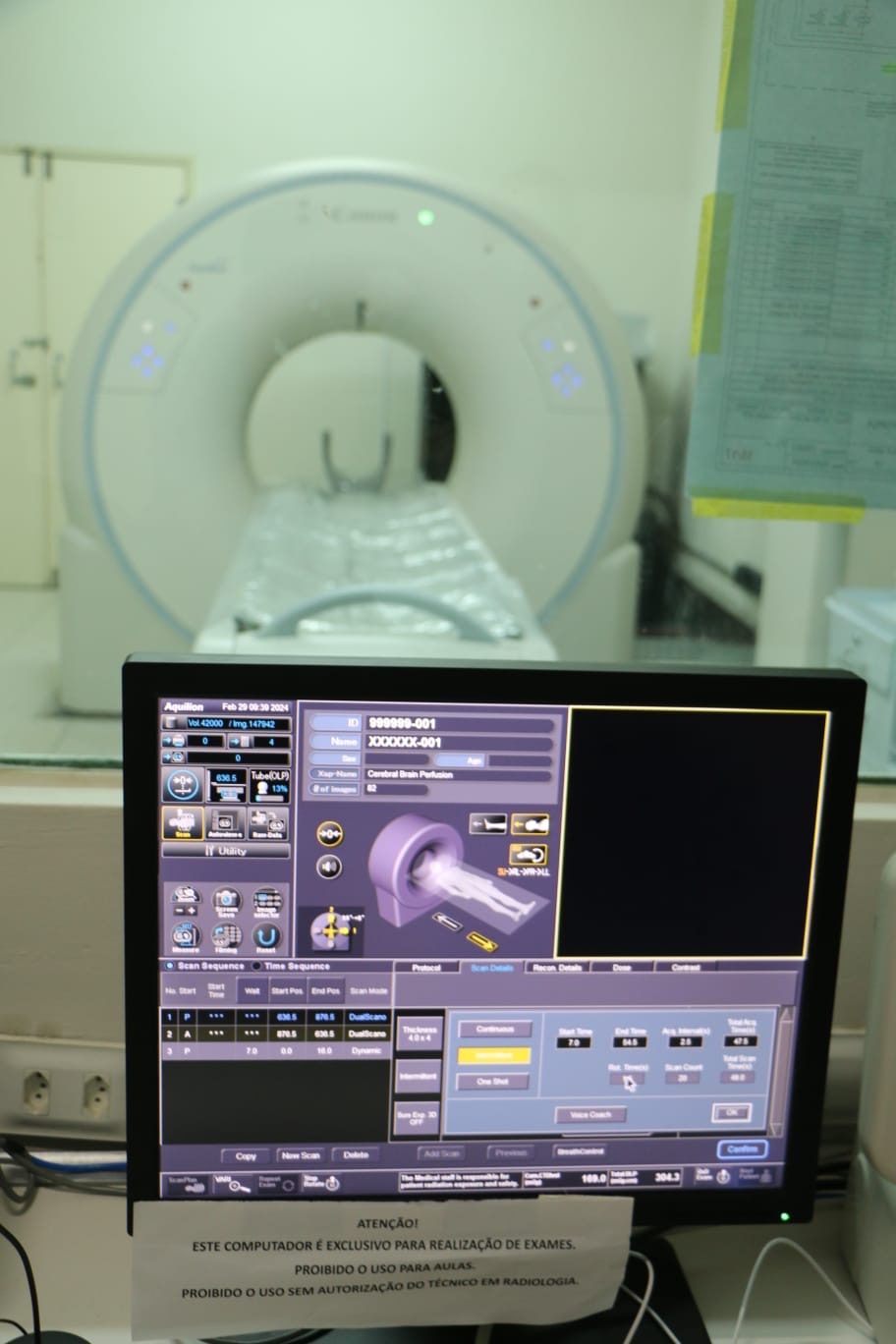This screenshot has height=1344, width=896.
Task: Open the Utility menu bar
Action: (226, 851)
